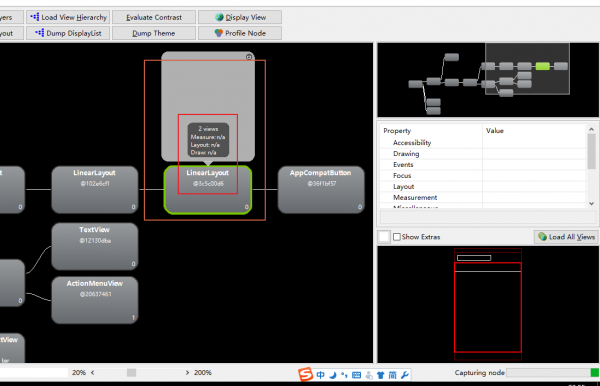This screenshot has width=600, height=386.
Task: Click the Evaluate Contrast button
Action: [x=154, y=17]
